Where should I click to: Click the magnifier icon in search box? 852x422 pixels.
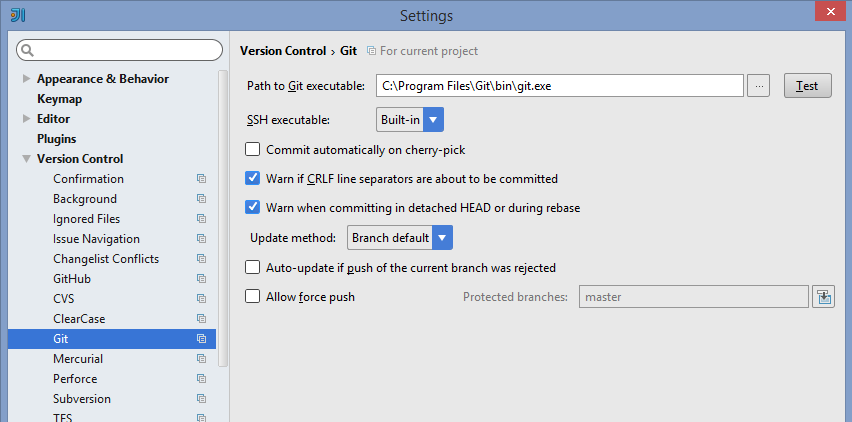click(28, 51)
